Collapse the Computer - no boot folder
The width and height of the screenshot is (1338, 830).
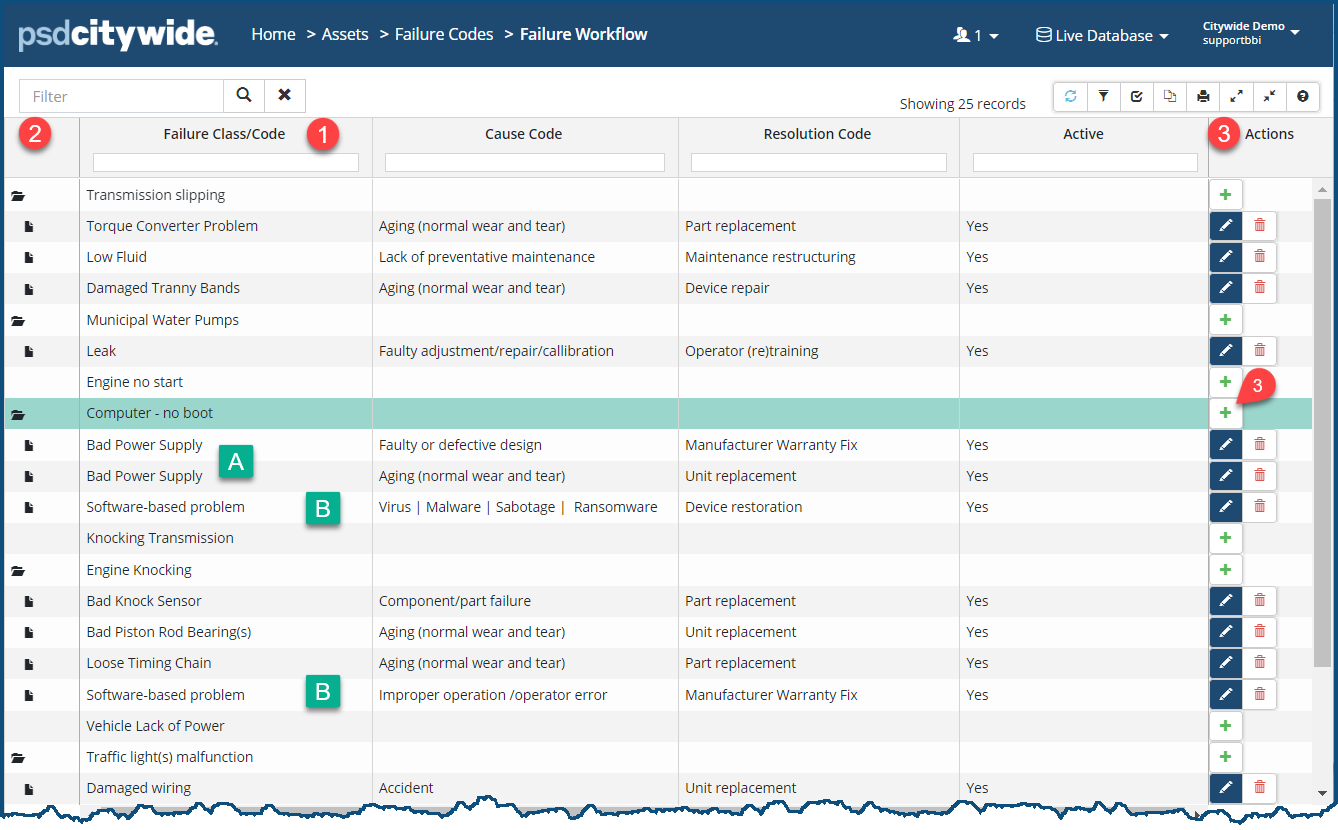[x=18, y=414]
